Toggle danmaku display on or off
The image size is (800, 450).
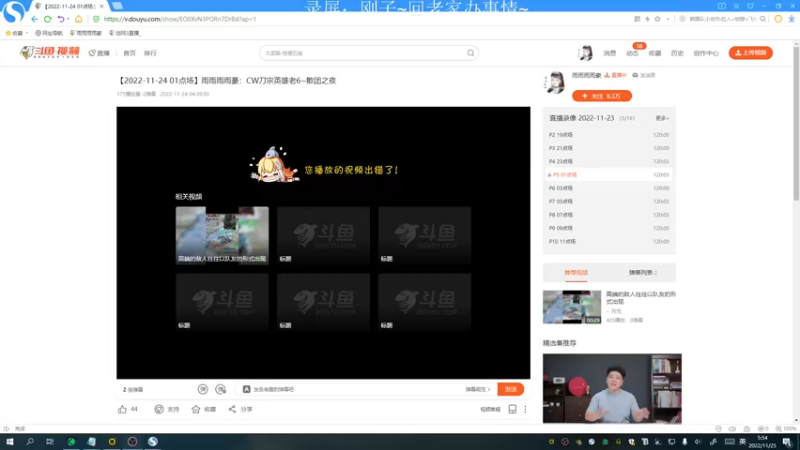[203, 389]
